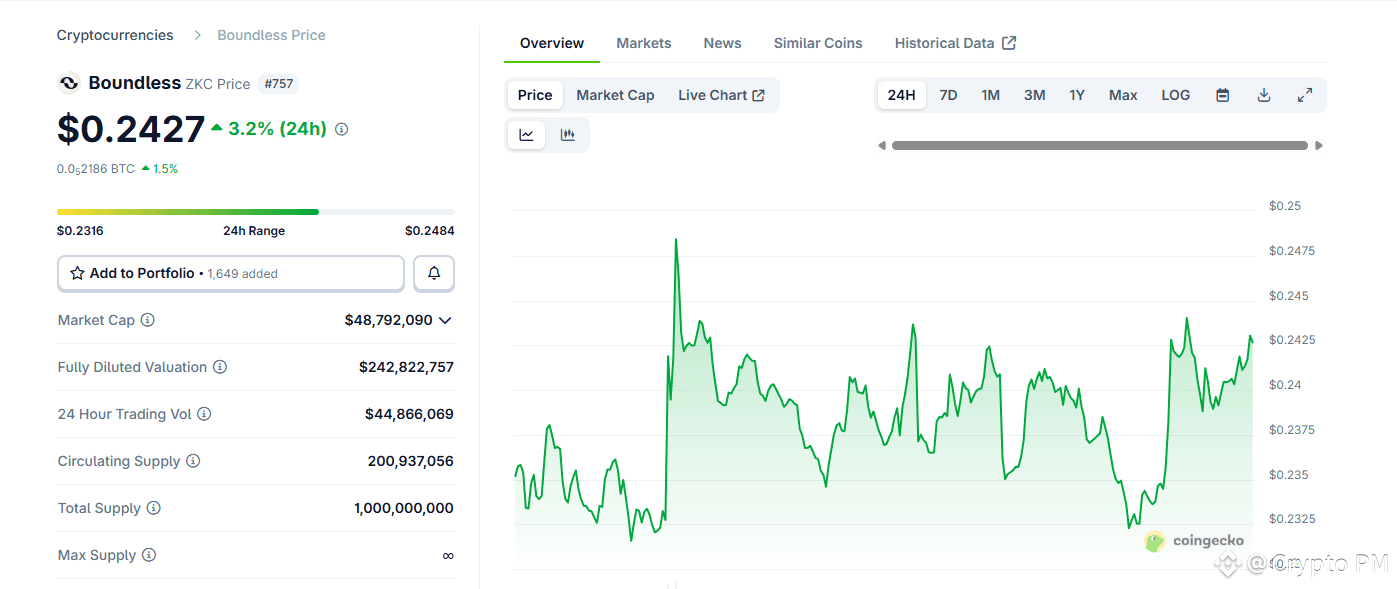
Task: Add Boundless to Portfolio
Action: 230,273
